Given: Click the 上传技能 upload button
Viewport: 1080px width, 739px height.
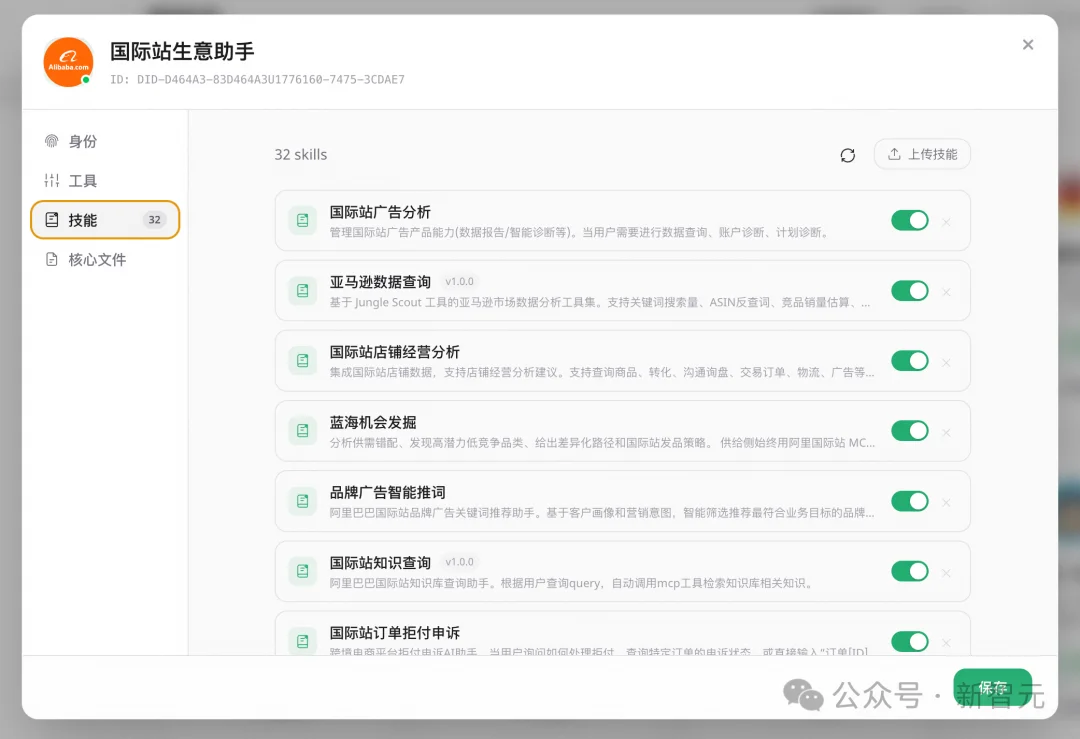Looking at the screenshot, I should (x=921, y=154).
